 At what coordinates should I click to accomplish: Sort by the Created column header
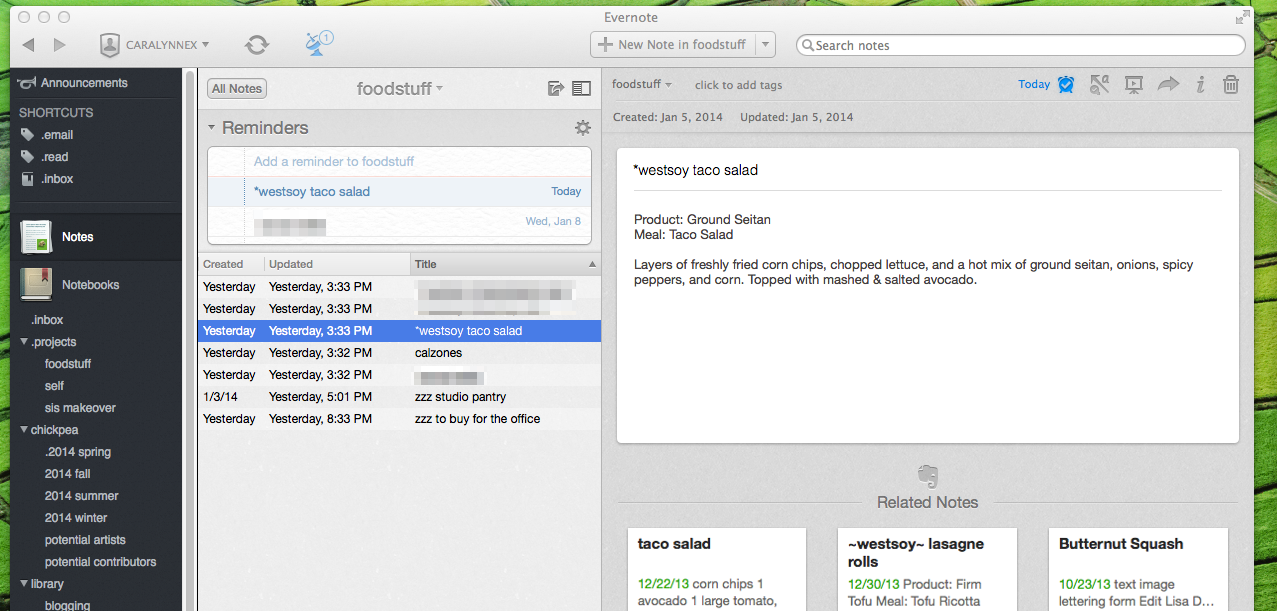pyautogui.click(x=231, y=264)
